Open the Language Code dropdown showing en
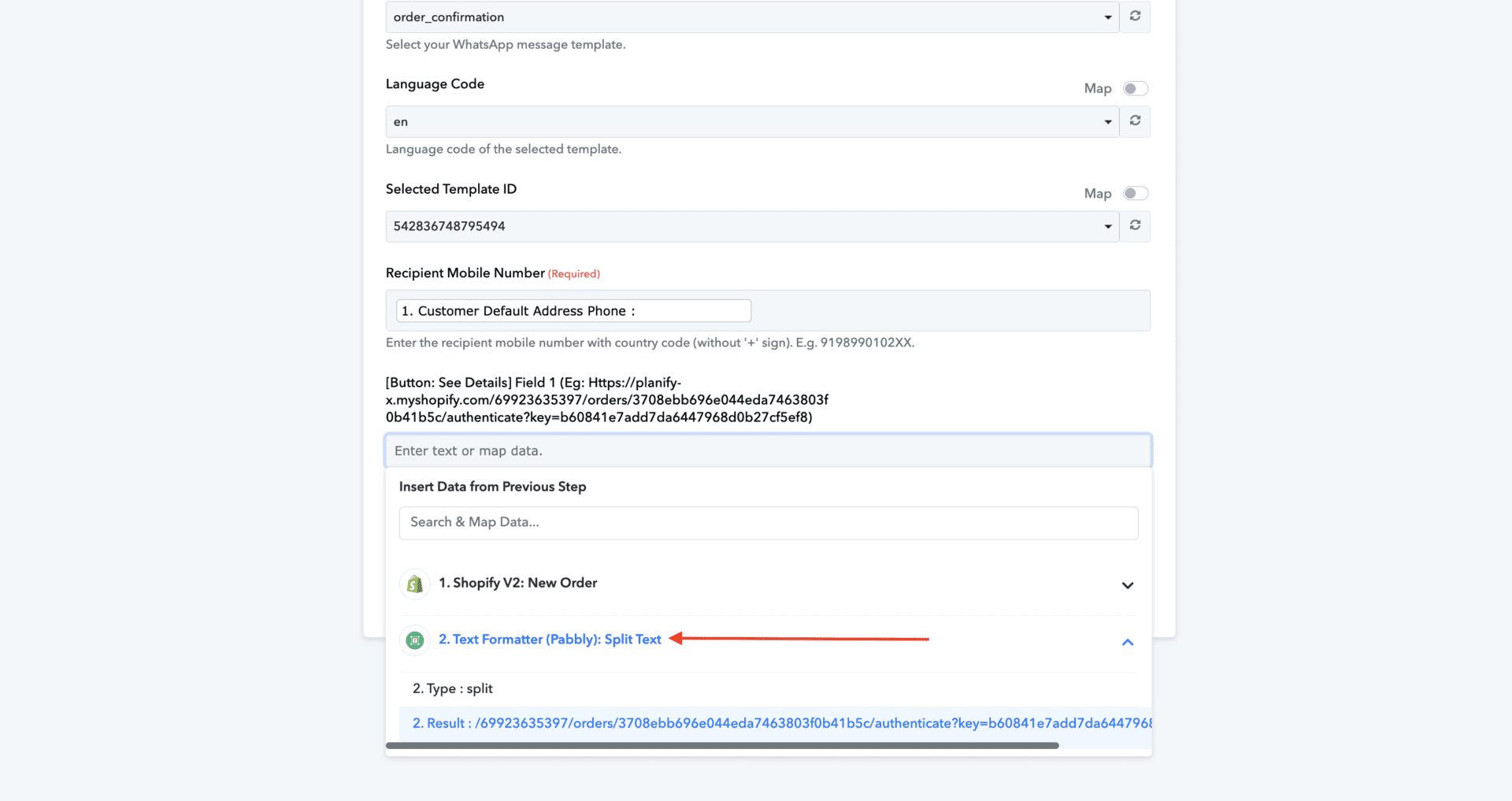This screenshot has height=801, width=1512. (751, 121)
